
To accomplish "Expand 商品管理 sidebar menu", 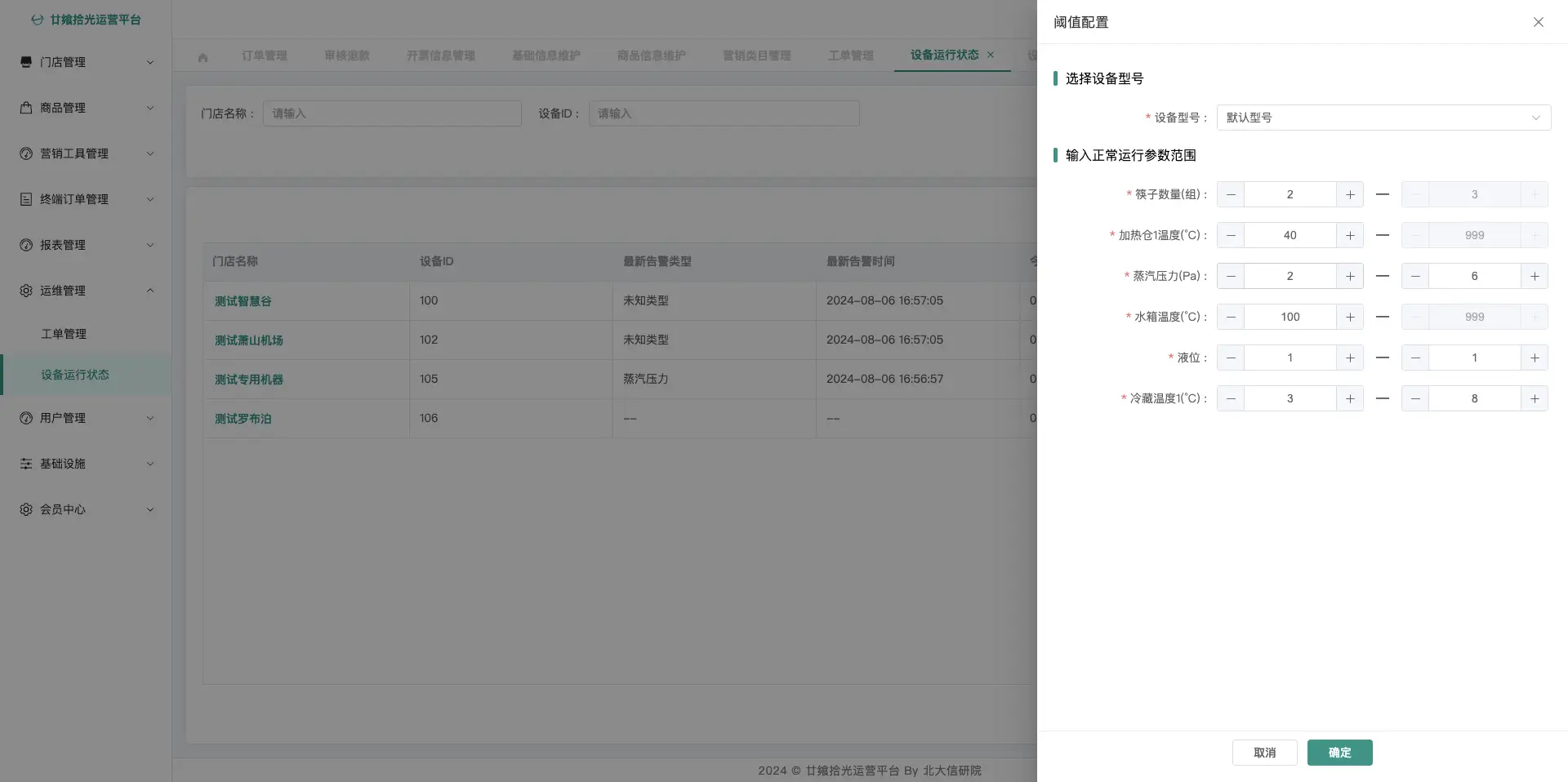I will [86, 108].
